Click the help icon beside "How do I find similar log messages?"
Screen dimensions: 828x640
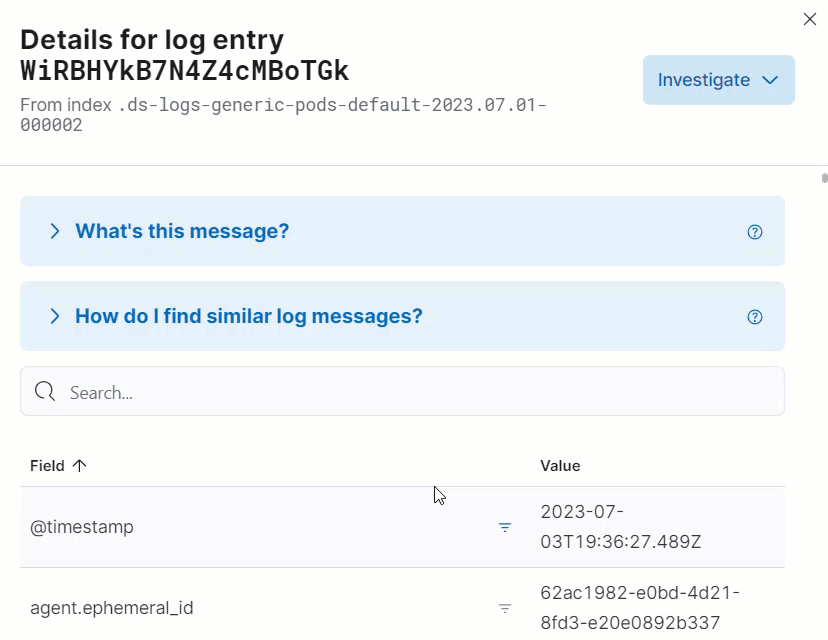[755, 316]
